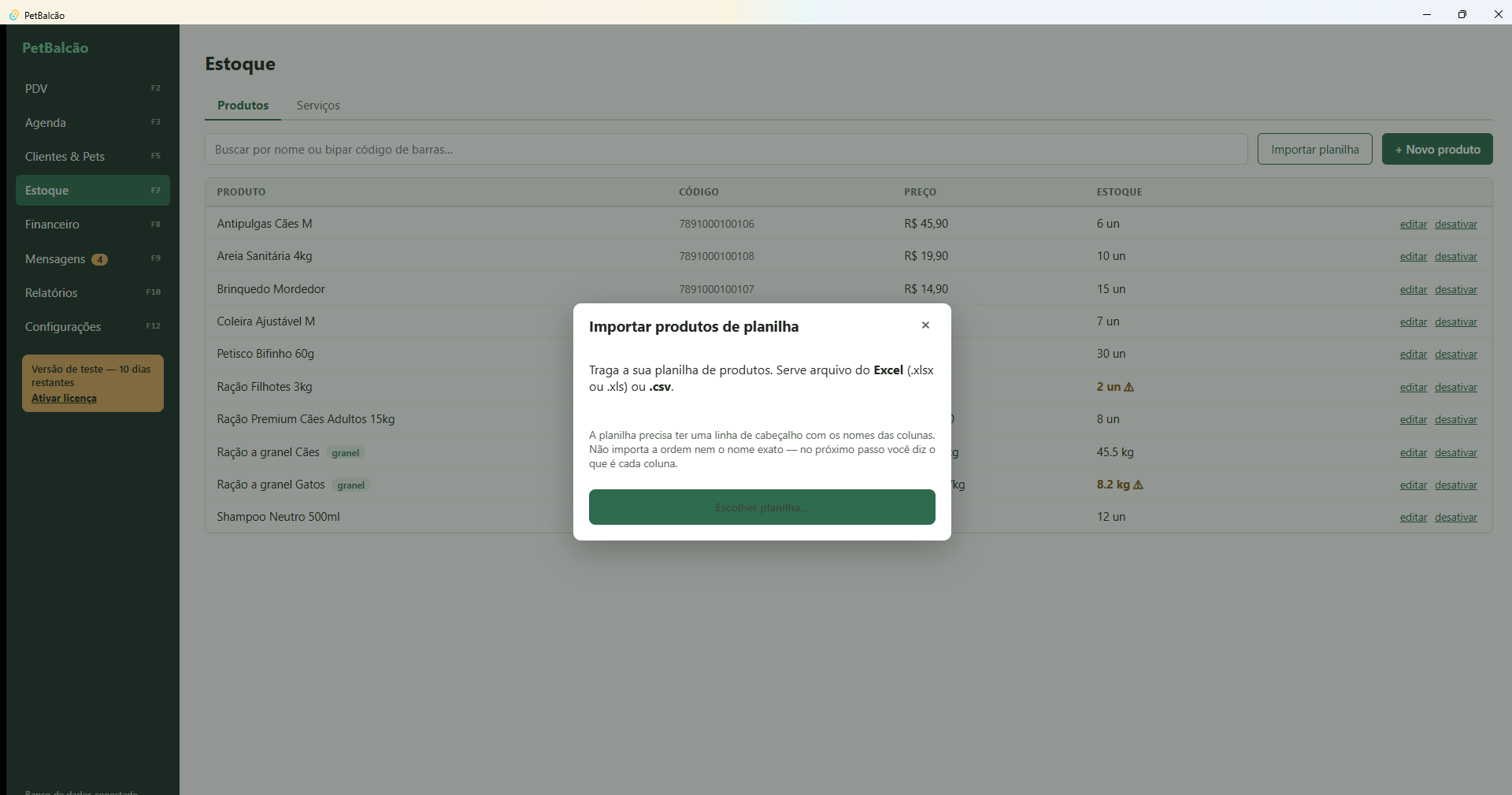Click the + Novo produto button
The image size is (1512, 795).
click(x=1437, y=150)
